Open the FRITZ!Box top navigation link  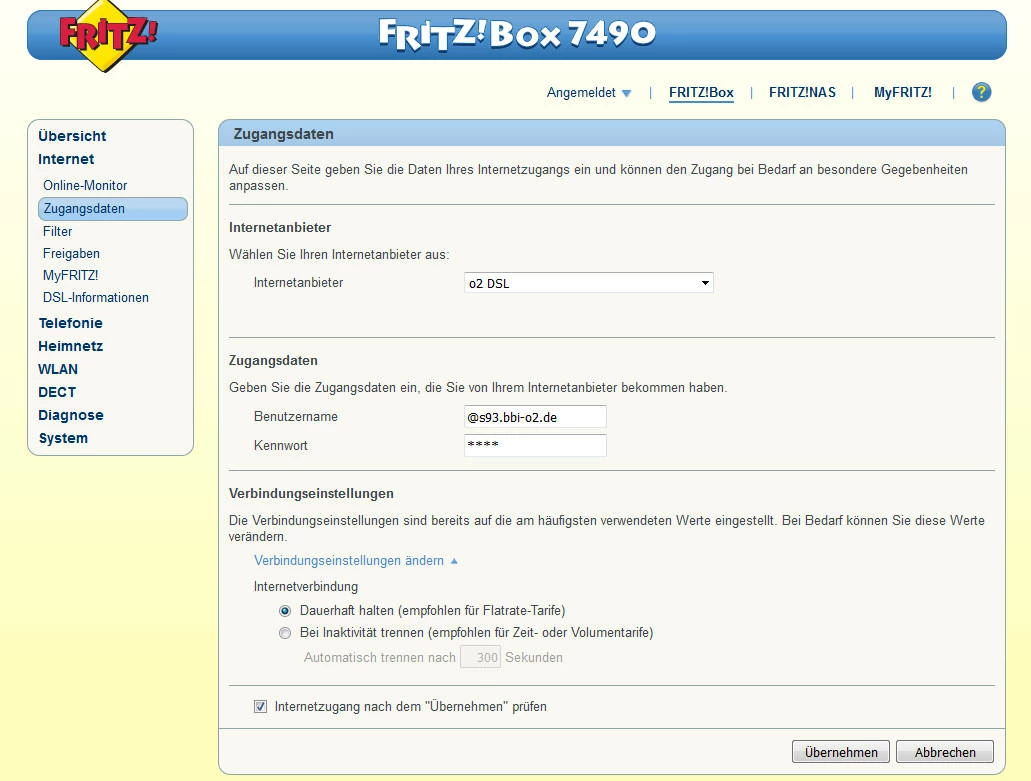[x=701, y=93]
